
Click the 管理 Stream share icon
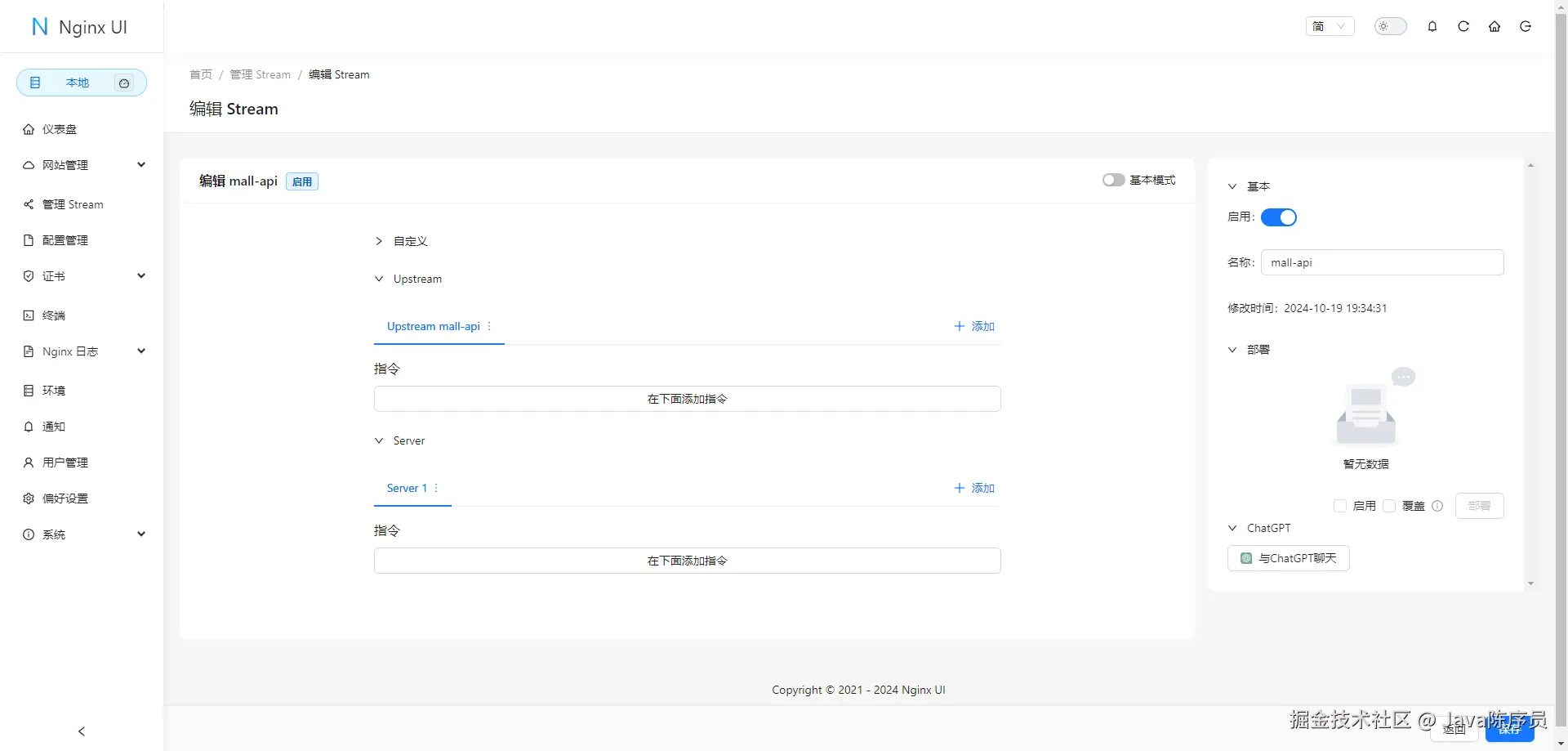[29, 204]
